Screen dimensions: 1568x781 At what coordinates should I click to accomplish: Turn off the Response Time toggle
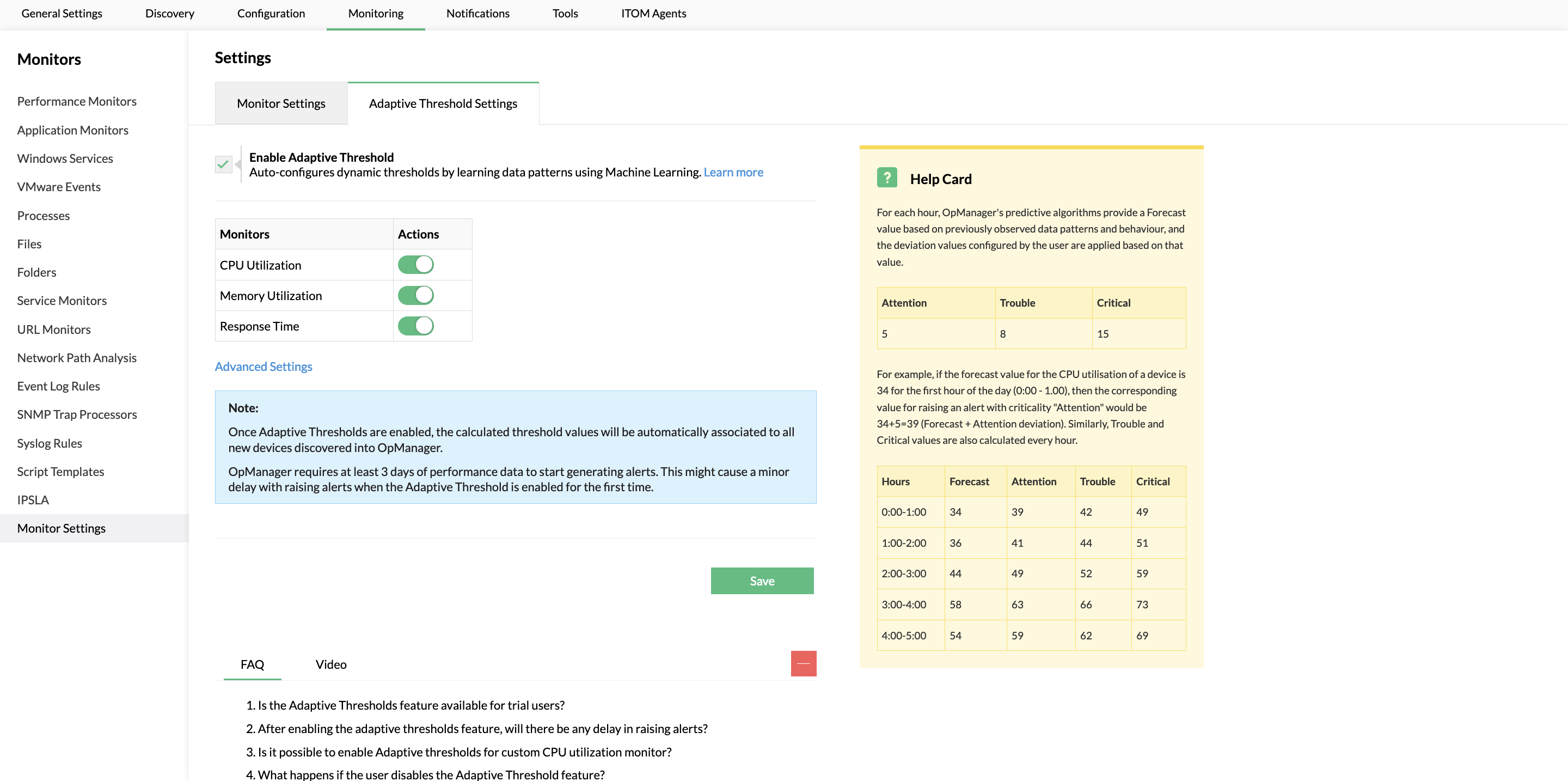(416, 326)
